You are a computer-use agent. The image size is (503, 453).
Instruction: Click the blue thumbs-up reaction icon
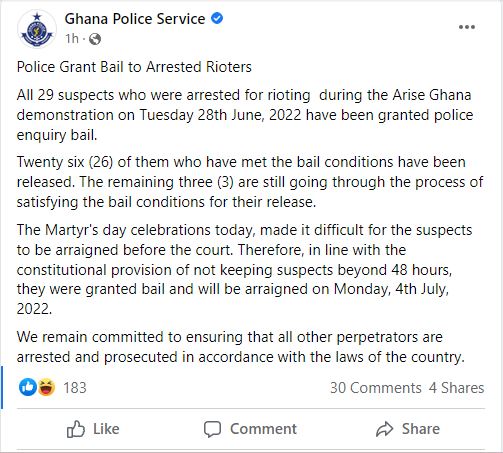tap(28, 387)
